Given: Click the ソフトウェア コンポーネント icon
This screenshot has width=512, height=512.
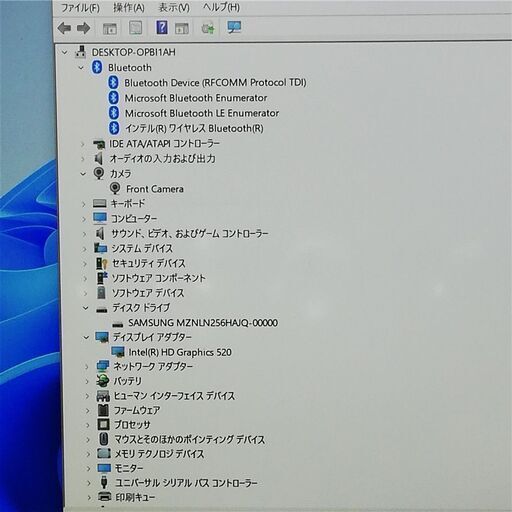Looking at the screenshot, I should 102,278.
